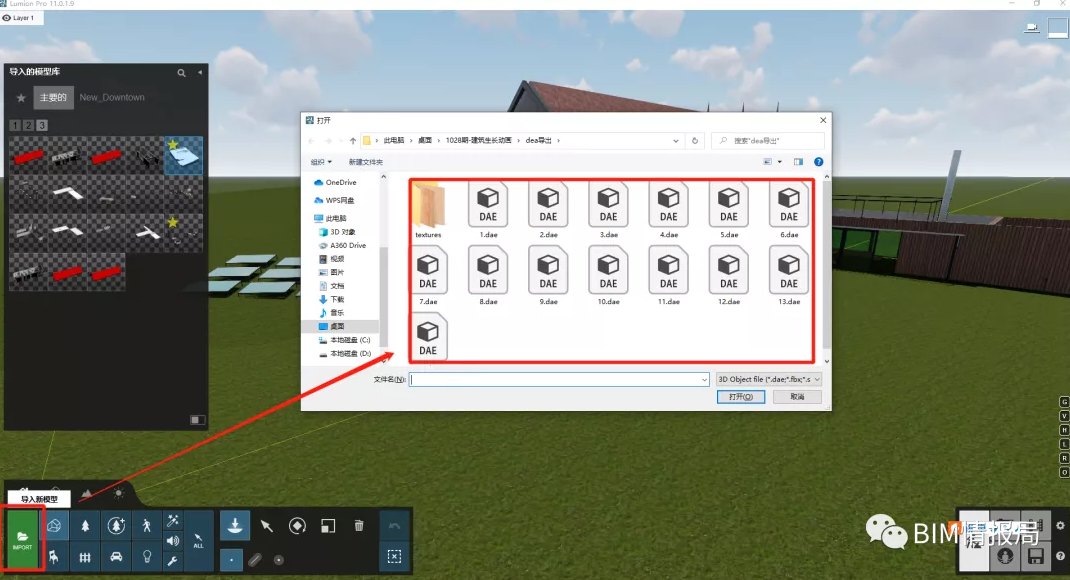
Task: Click the green Import new model button
Action: (x=23, y=540)
